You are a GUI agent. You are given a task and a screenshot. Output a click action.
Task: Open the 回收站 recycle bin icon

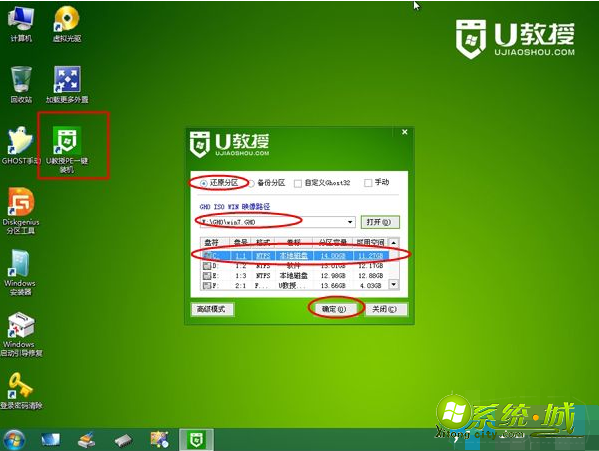coord(21,85)
